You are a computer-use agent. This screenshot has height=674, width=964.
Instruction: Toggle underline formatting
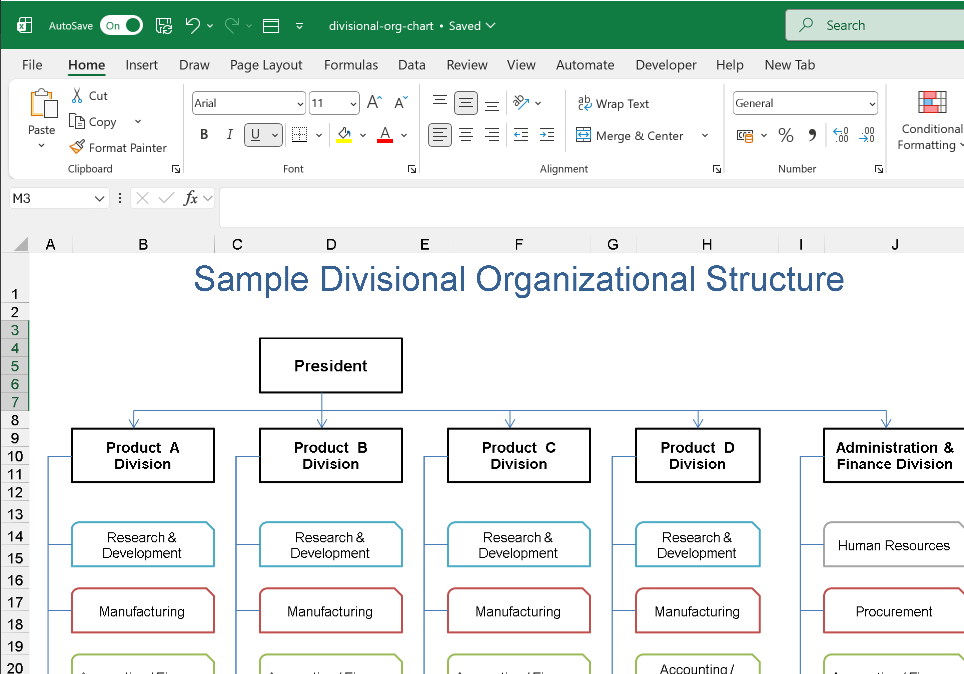[258, 133]
